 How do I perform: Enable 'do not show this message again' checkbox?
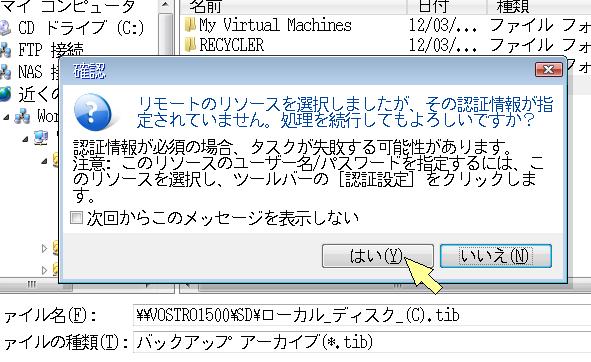coord(77,218)
